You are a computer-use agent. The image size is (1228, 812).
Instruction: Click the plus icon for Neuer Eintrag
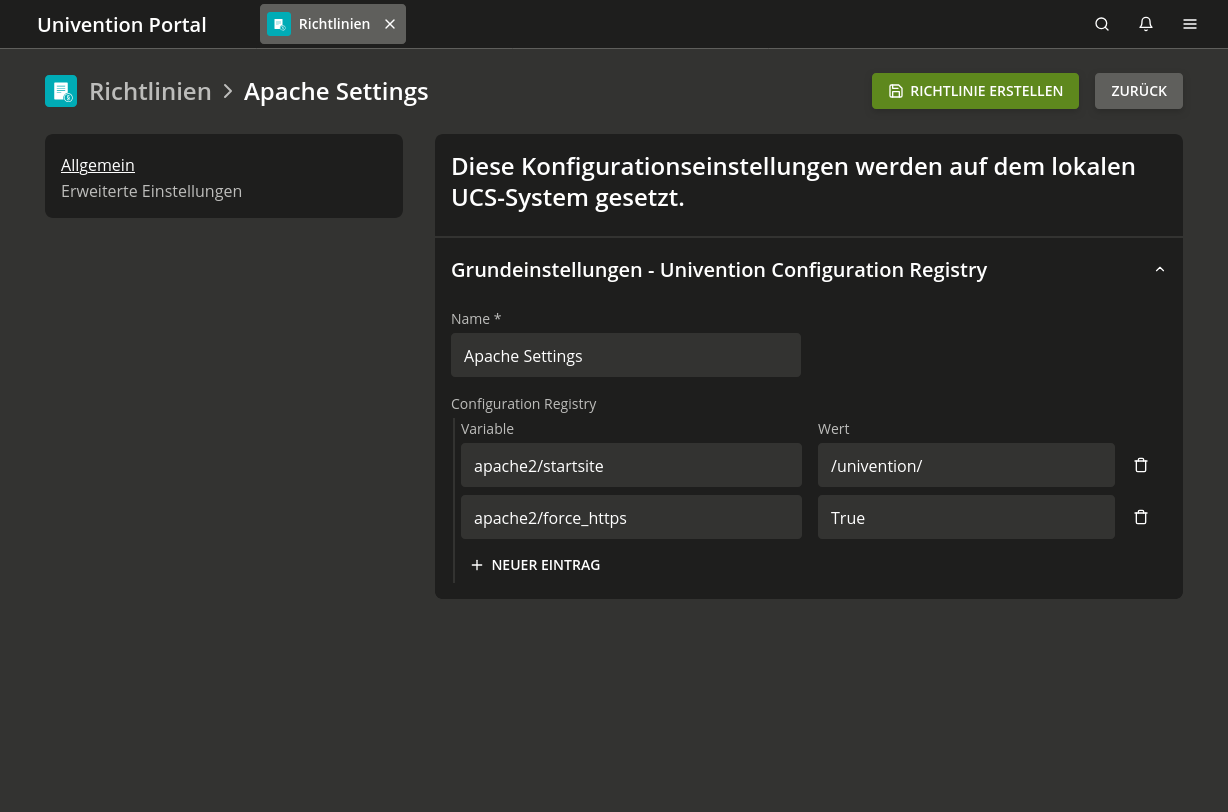click(x=477, y=565)
